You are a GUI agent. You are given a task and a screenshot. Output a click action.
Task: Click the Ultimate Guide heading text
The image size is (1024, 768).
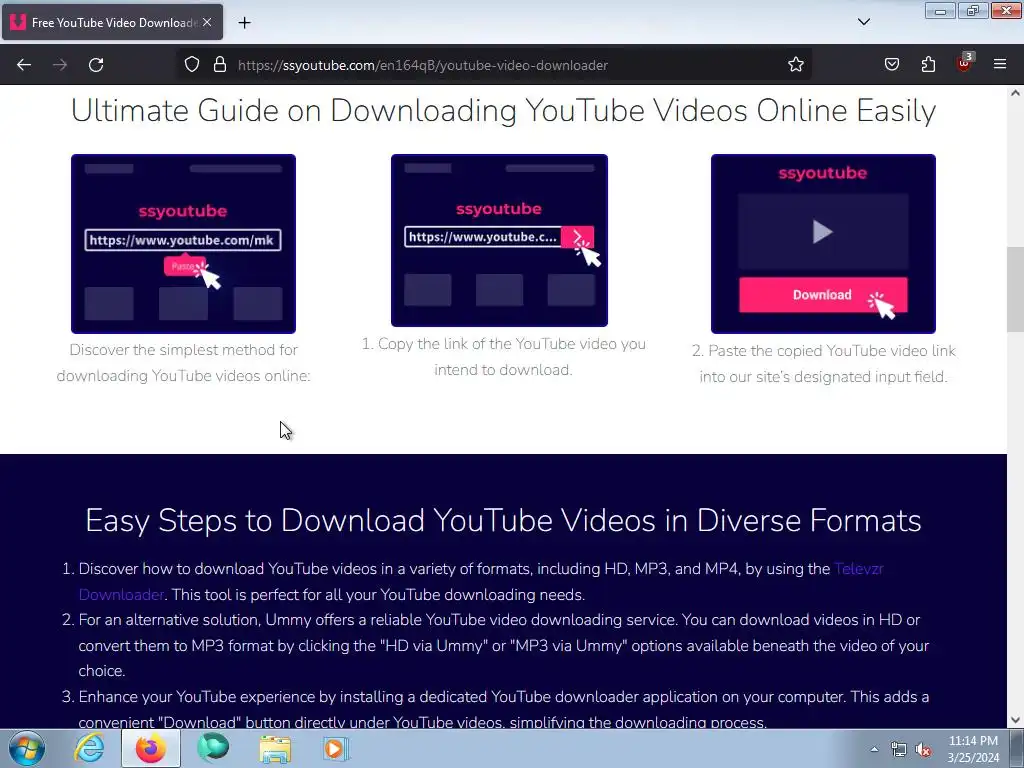tap(503, 110)
